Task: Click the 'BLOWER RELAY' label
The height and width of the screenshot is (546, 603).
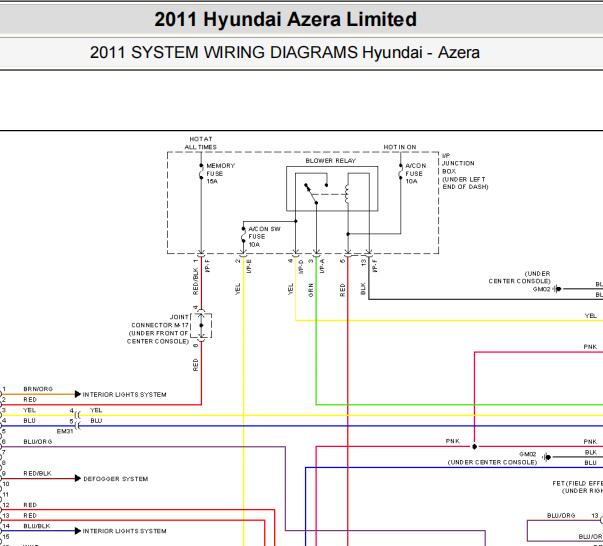Action: click(330, 161)
